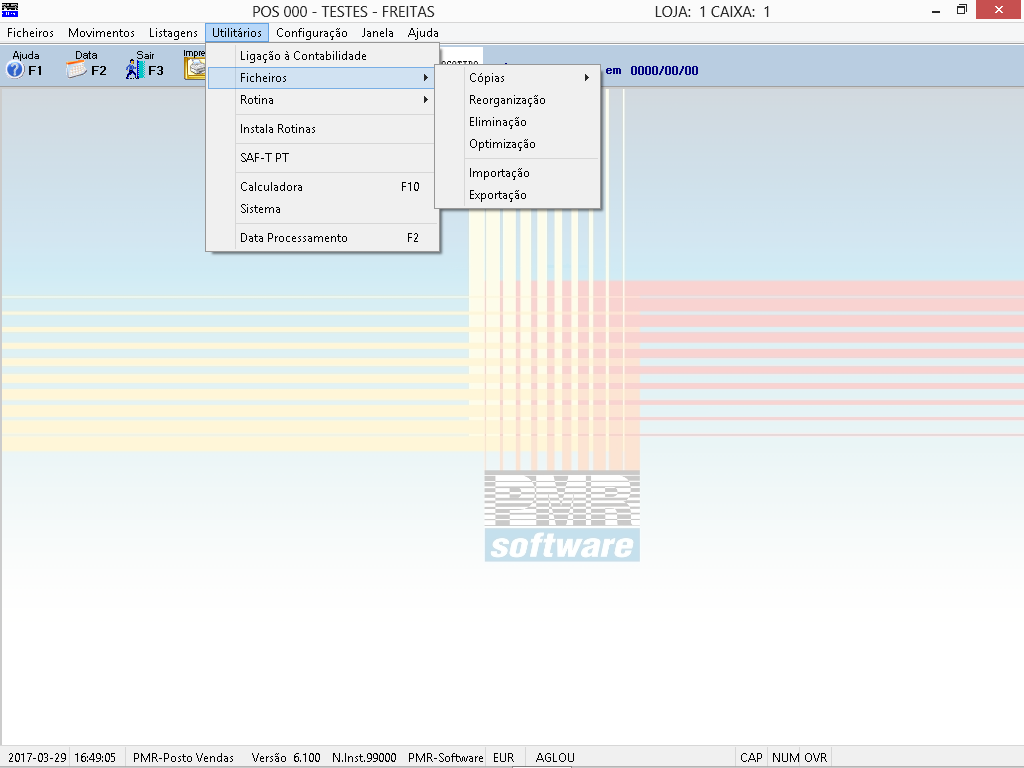Viewport: 1024px width, 768px height.
Task: Click the Data F2 calendar icon
Action: 77,69
